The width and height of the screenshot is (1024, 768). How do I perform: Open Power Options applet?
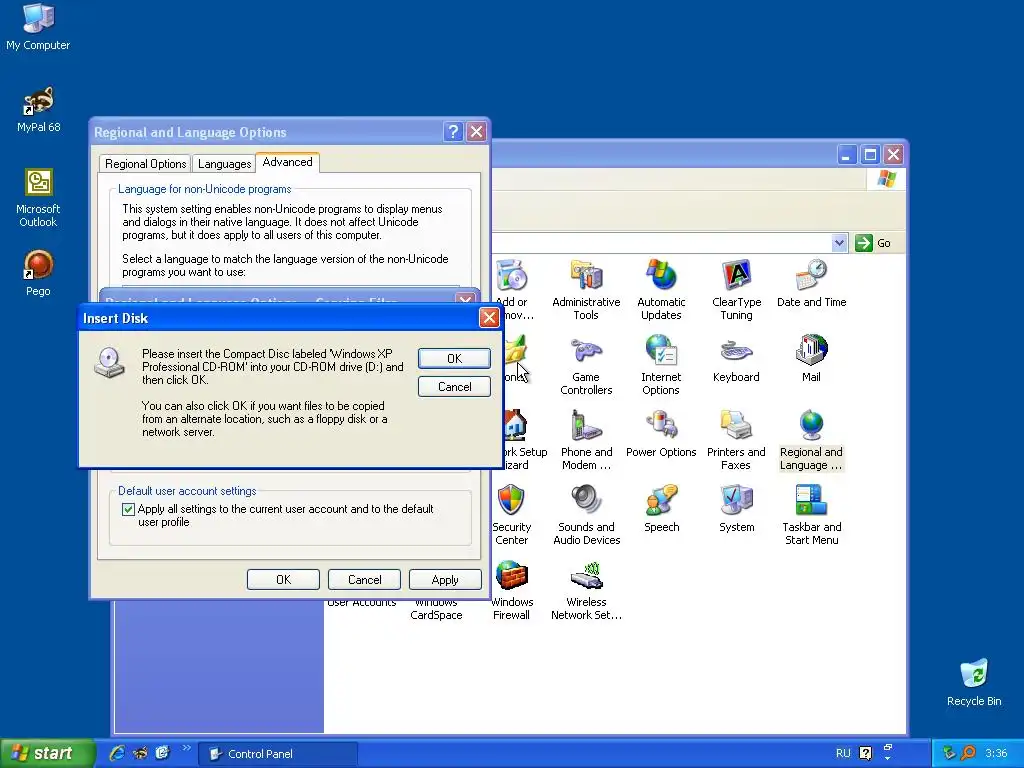pos(661,434)
